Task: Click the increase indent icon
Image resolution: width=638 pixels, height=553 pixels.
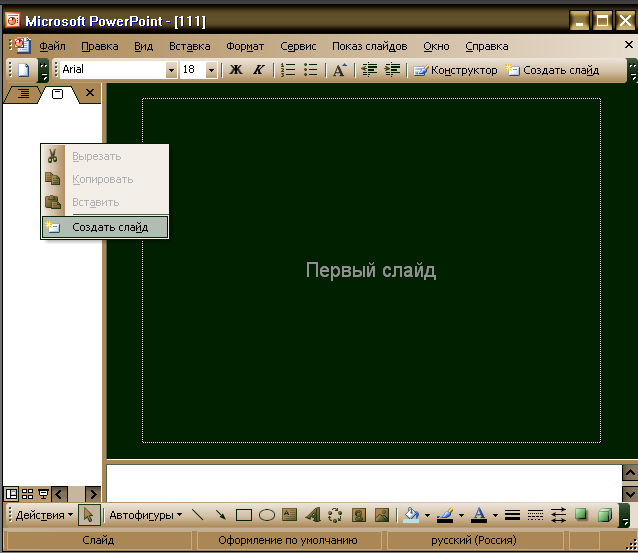Action: pos(392,70)
